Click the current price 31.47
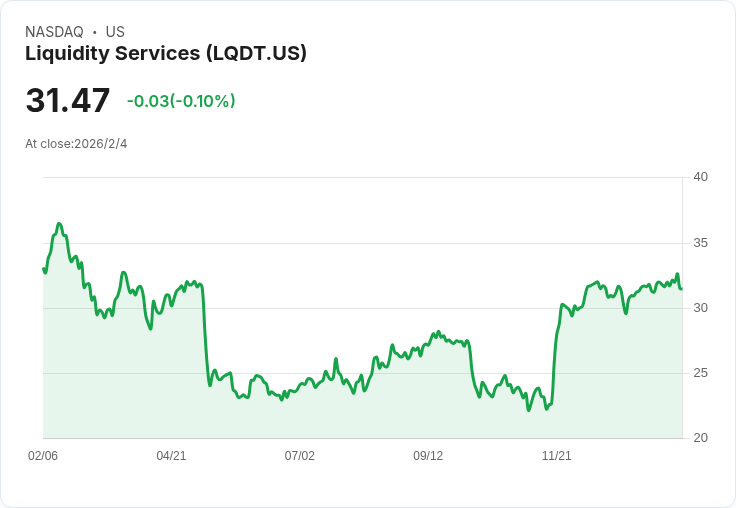This screenshot has height=508, width=736. (68, 101)
